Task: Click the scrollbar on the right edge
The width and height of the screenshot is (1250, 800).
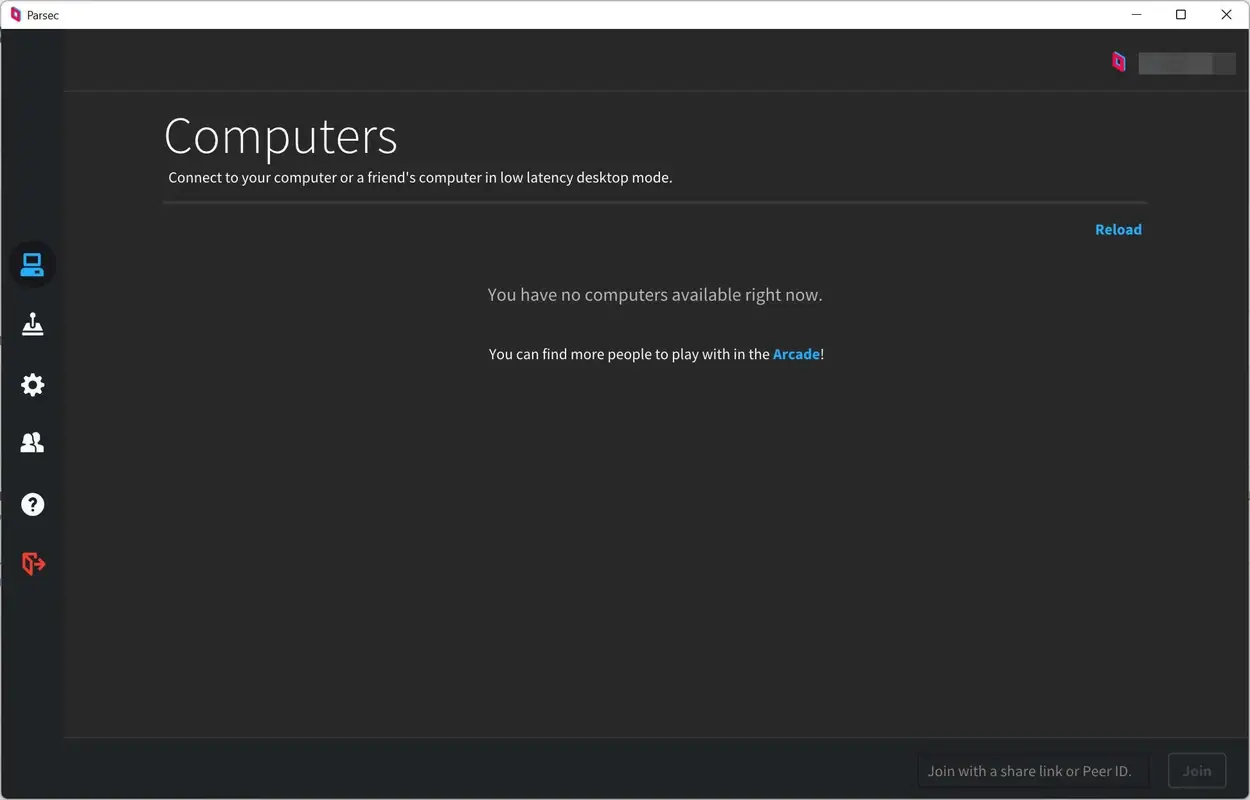Action: [1245, 400]
